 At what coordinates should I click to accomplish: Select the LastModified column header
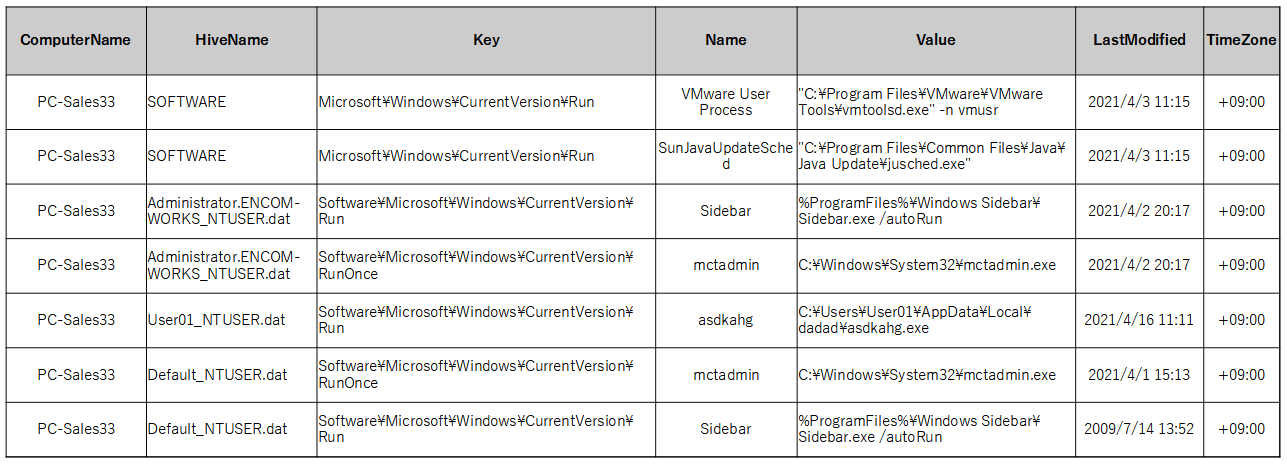(1139, 40)
